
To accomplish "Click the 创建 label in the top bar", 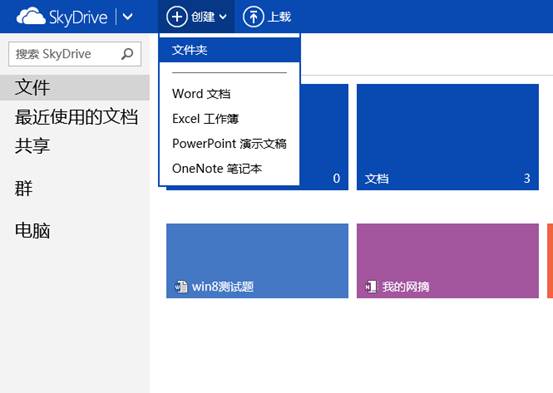I will tap(203, 17).
